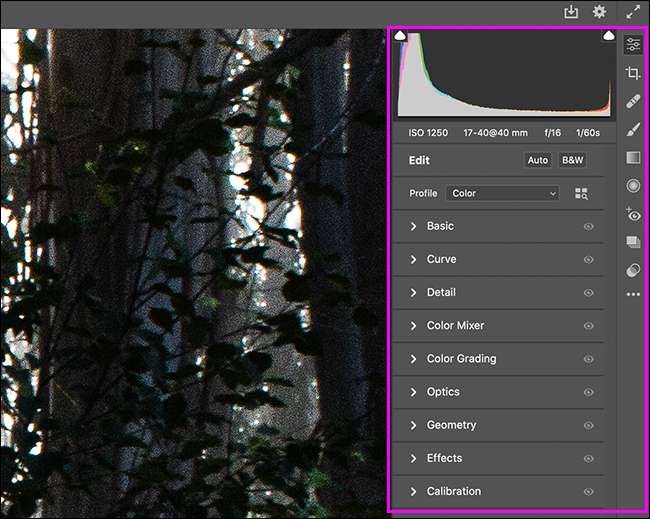The width and height of the screenshot is (650, 519).
Task: Choose the Healing bandage tool
Action: (633, 101)
